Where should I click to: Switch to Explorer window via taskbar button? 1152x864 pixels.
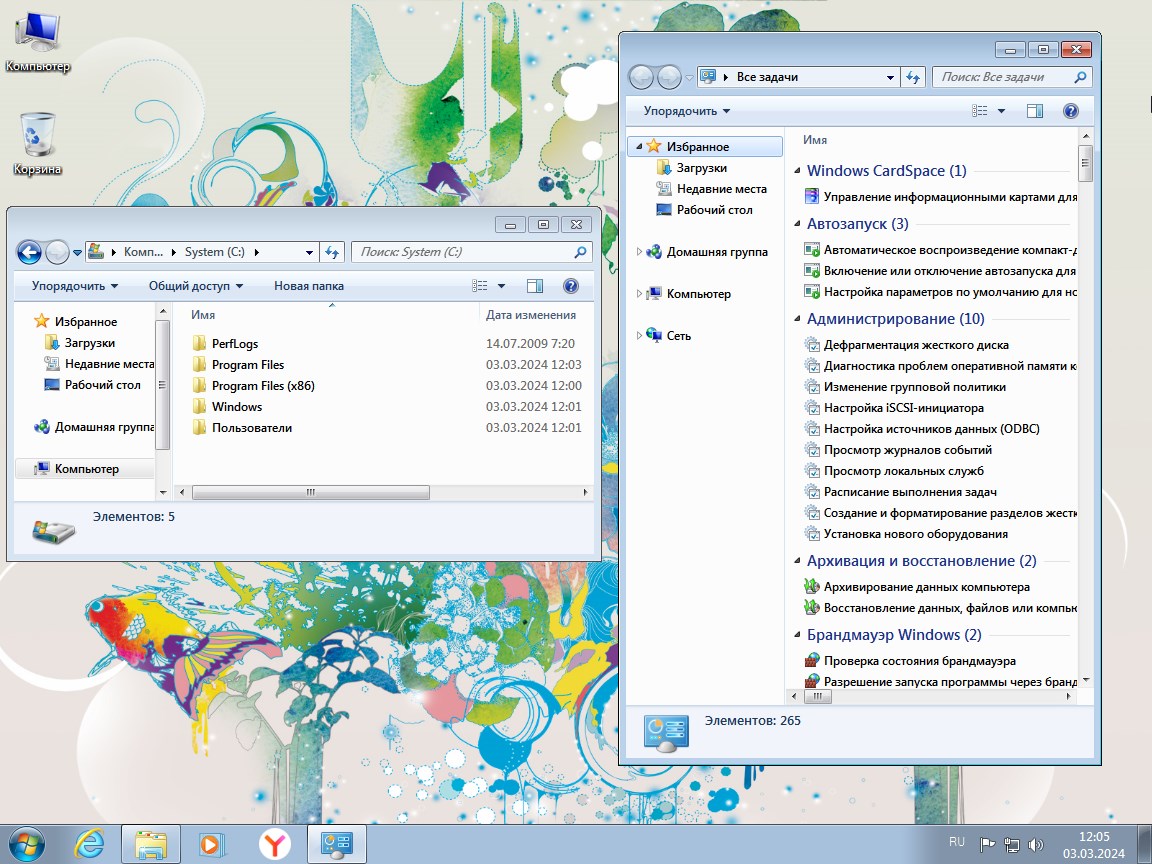pyautogui.click(x=151, y=844)
